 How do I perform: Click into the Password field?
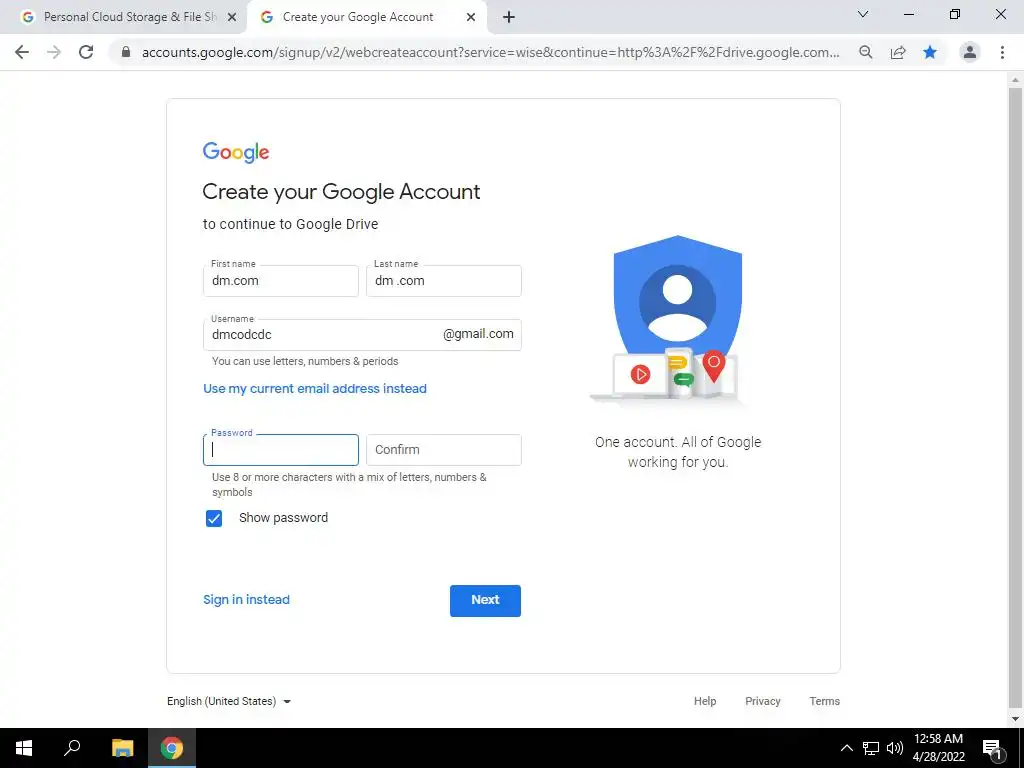[281, 450]
